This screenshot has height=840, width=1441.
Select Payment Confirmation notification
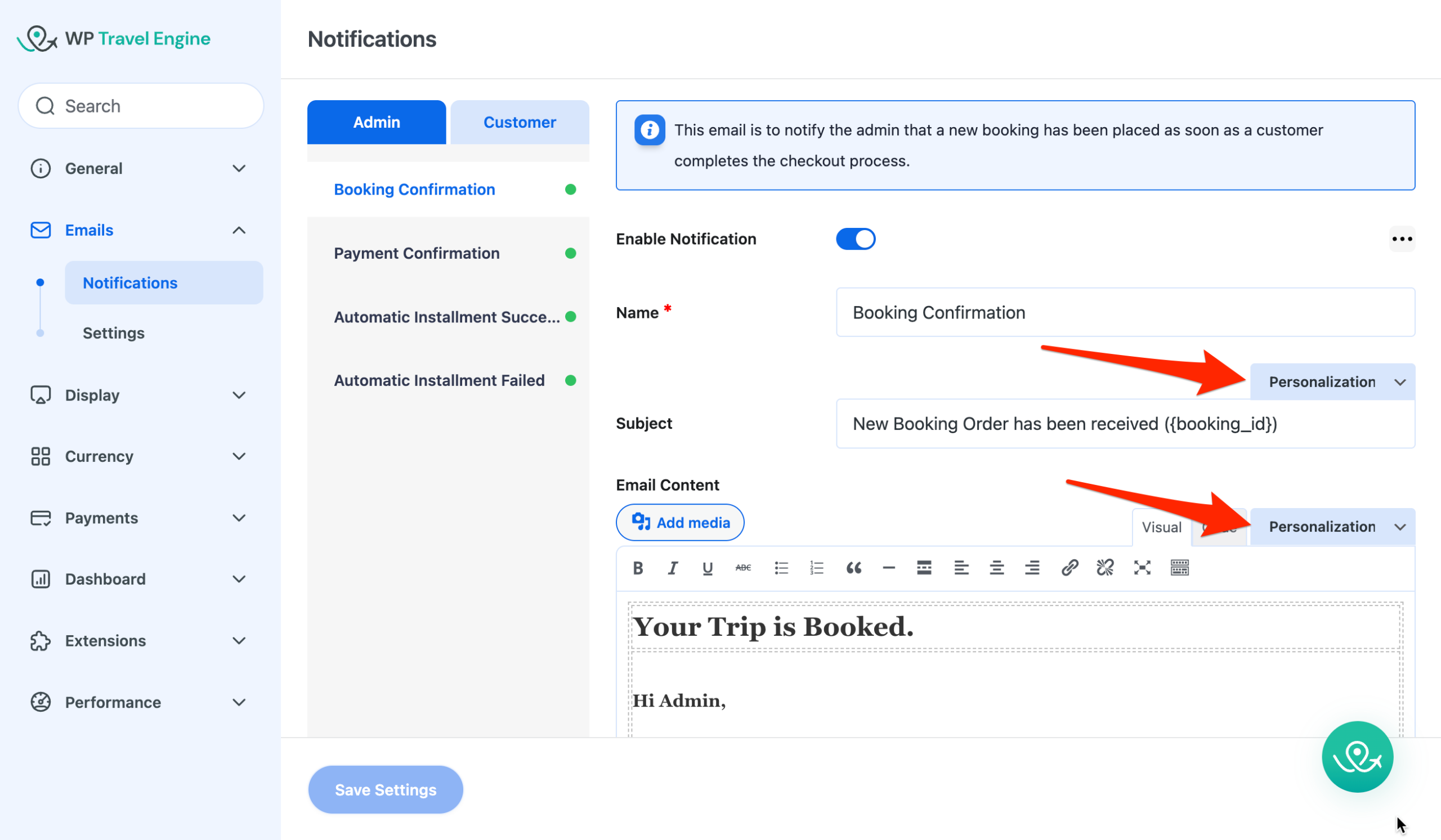tap(417, 253)
